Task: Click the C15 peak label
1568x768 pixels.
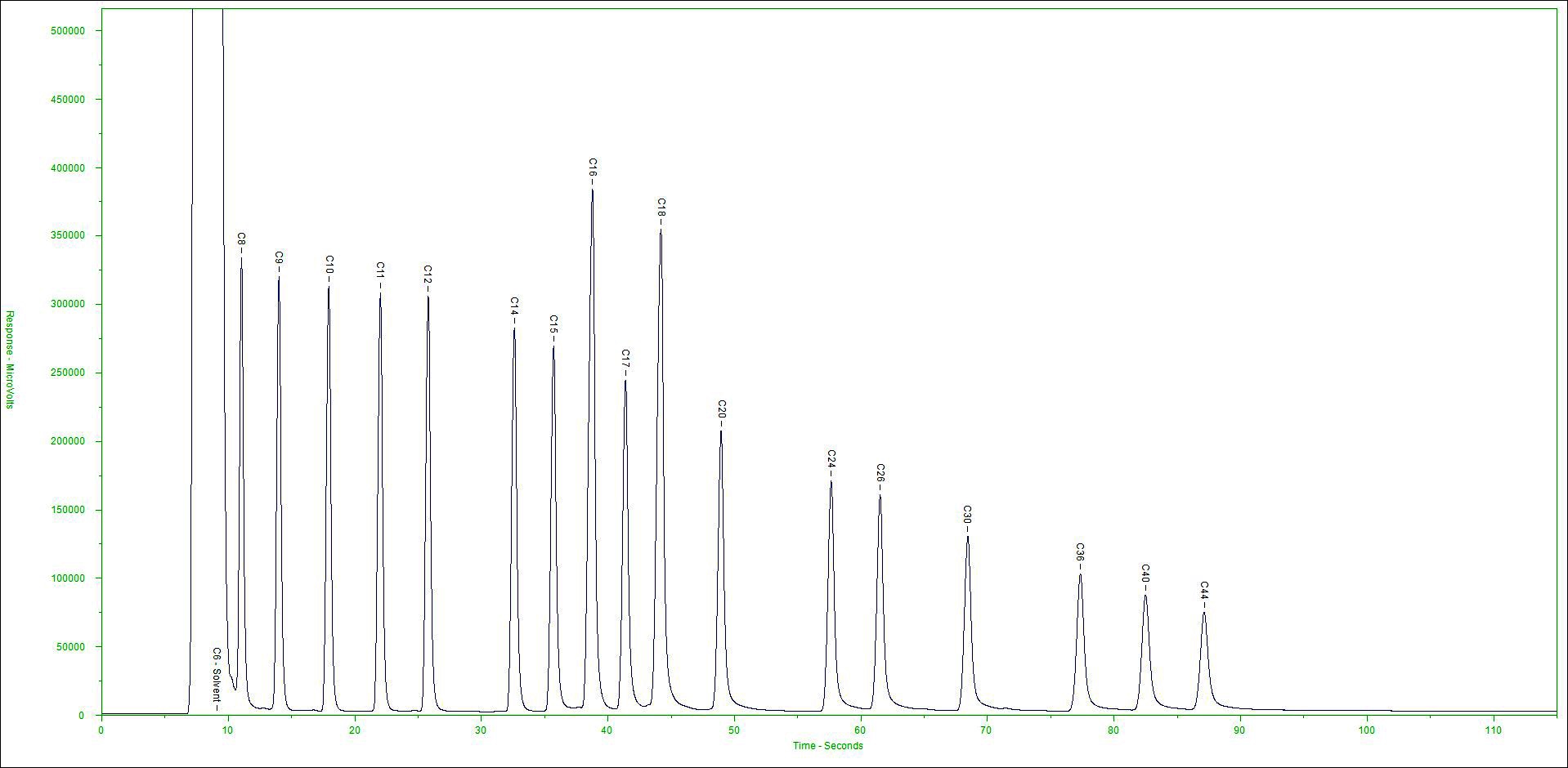Action: click(x=553, y=324)
